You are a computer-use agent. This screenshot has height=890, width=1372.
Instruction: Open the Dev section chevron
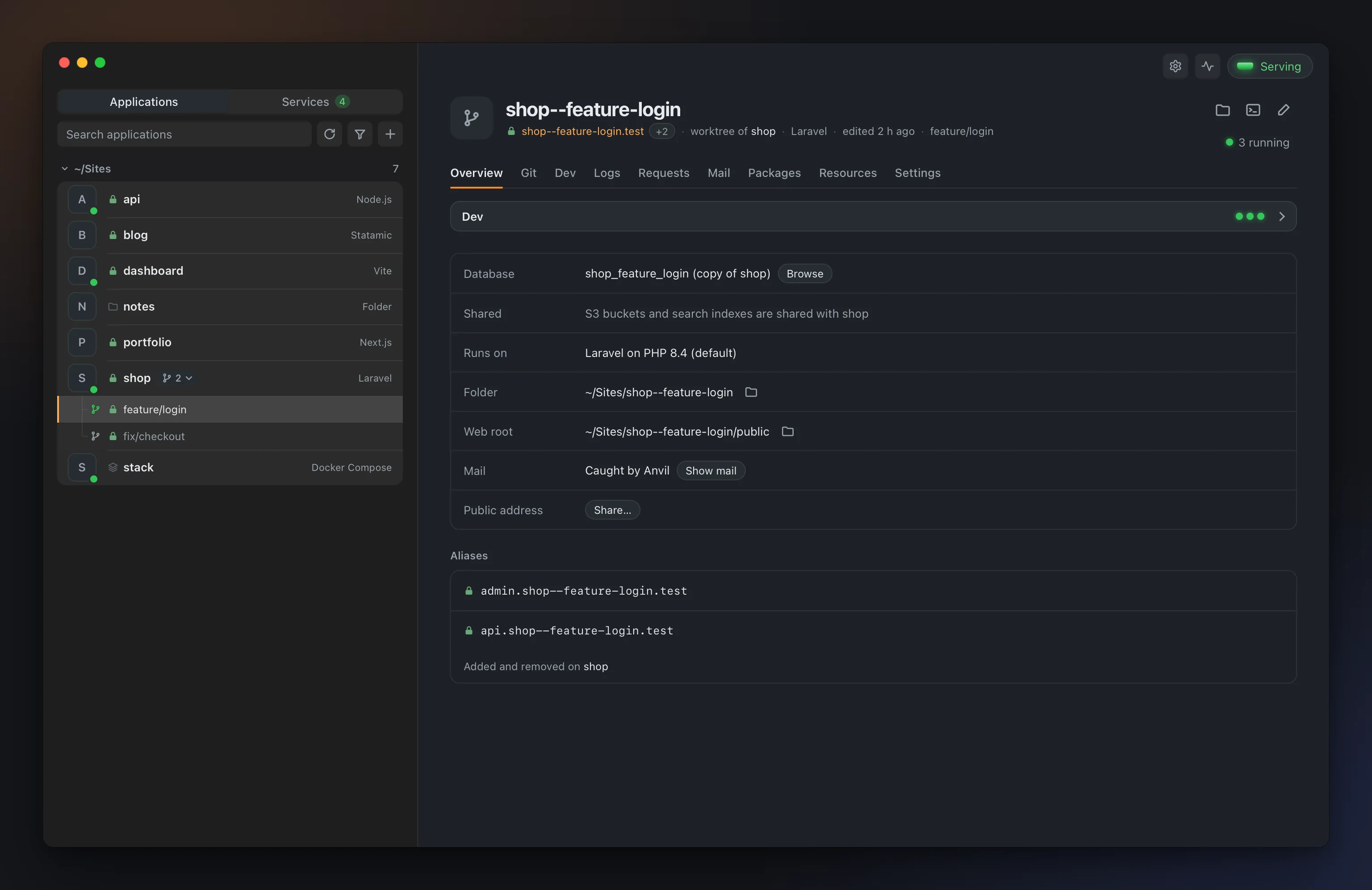pos(1282,216)
